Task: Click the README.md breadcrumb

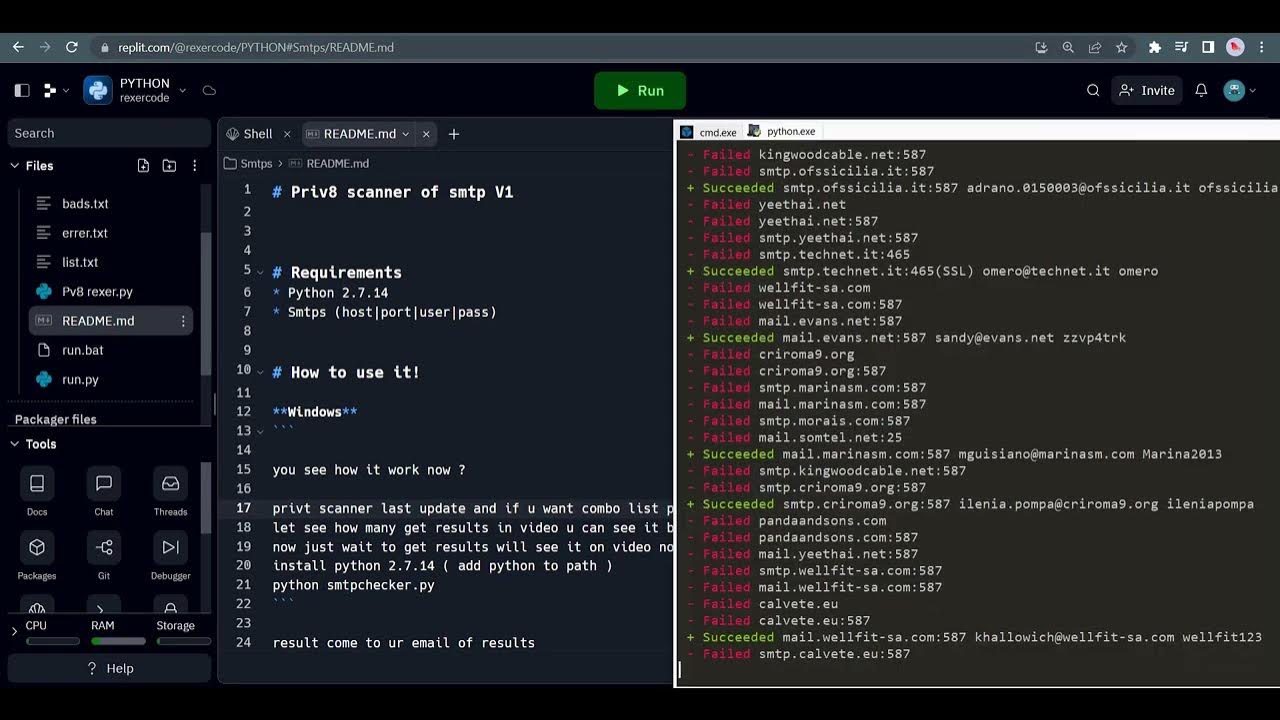Action: pyautogui.click(x=330, y=163)
